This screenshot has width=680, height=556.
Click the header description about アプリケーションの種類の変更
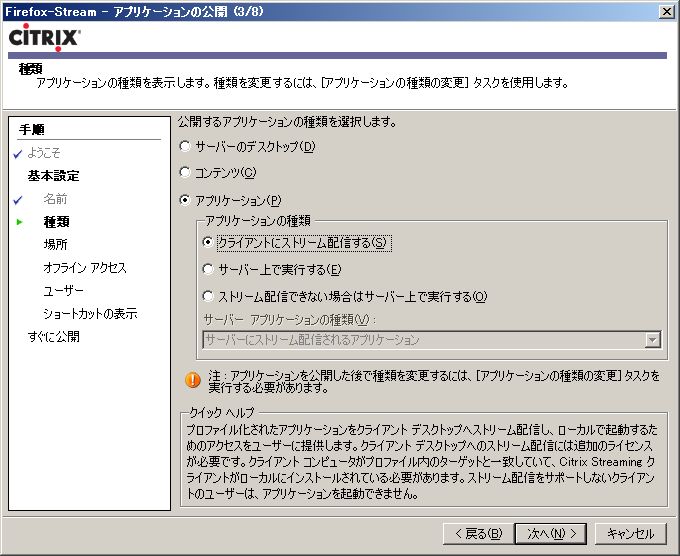coord(302,82)
